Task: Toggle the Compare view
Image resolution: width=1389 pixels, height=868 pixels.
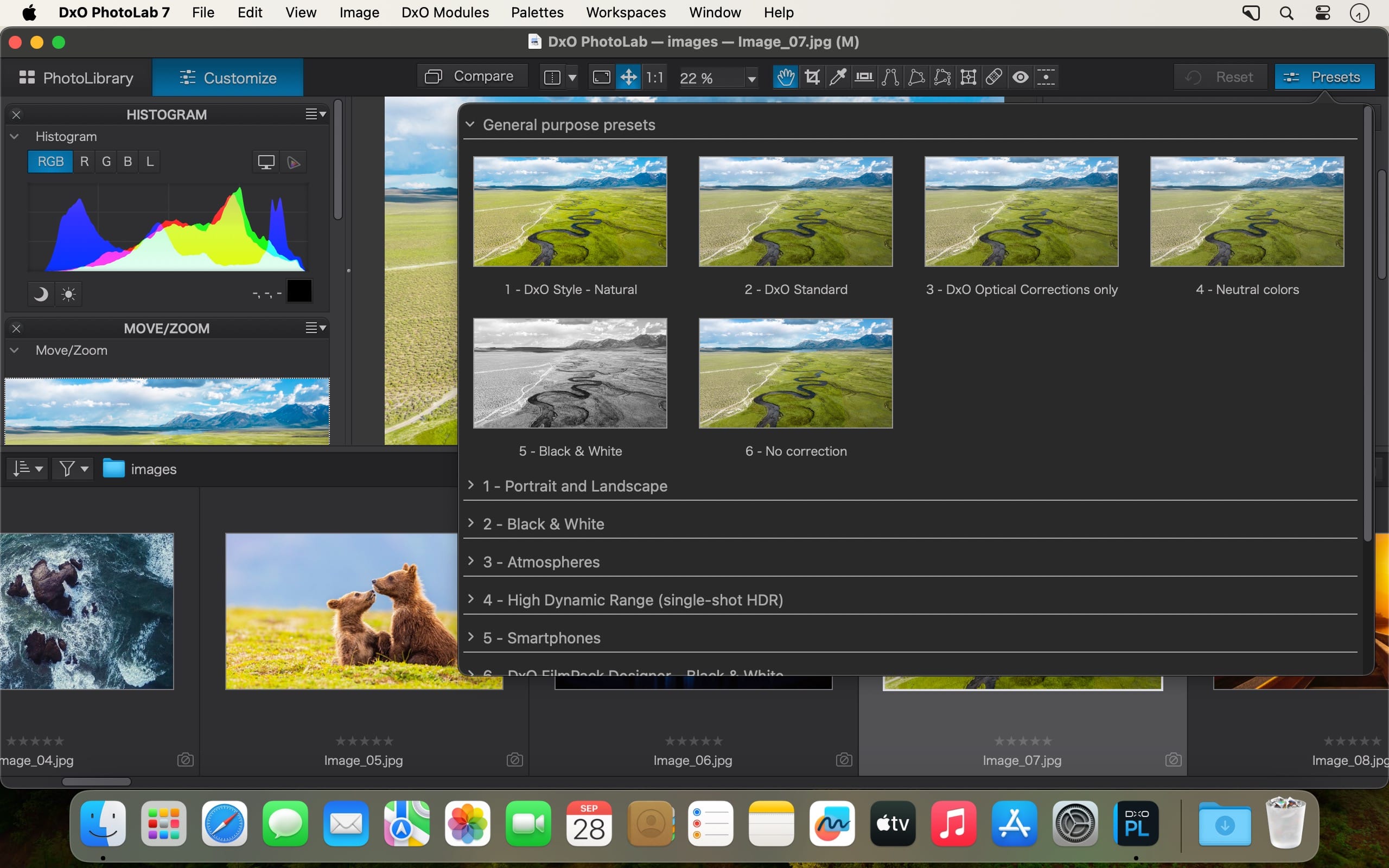Action: click(472, 76)
